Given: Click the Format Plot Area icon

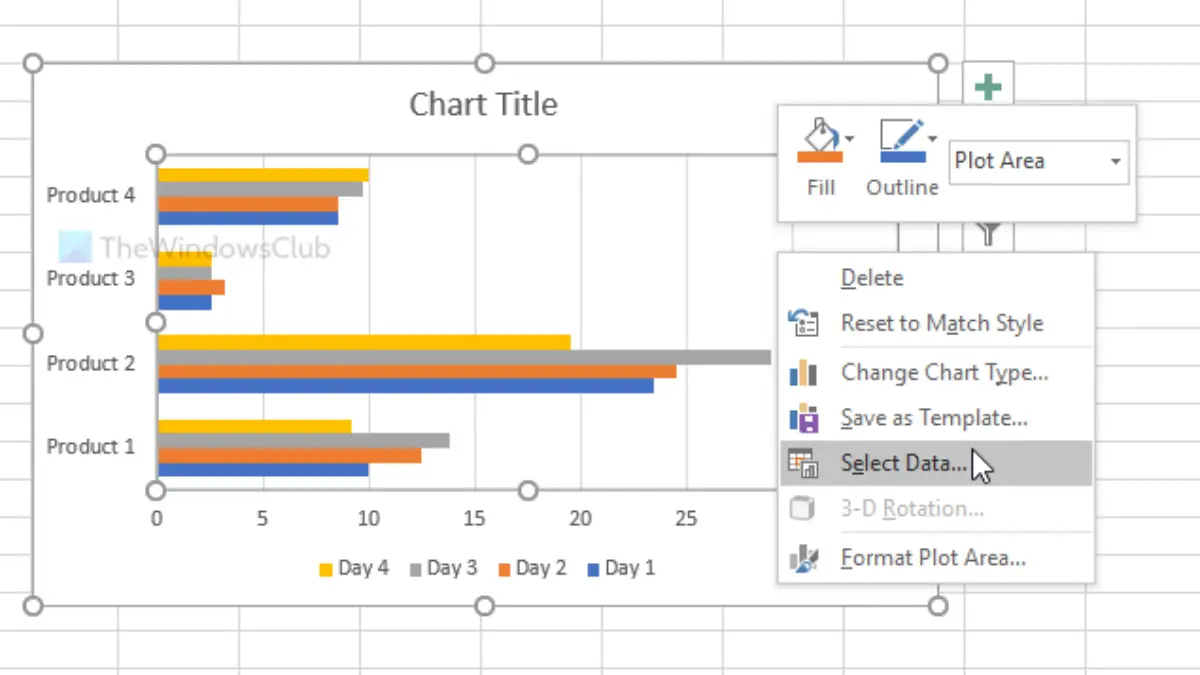Looking at the screenshot, I should point(803,558).
